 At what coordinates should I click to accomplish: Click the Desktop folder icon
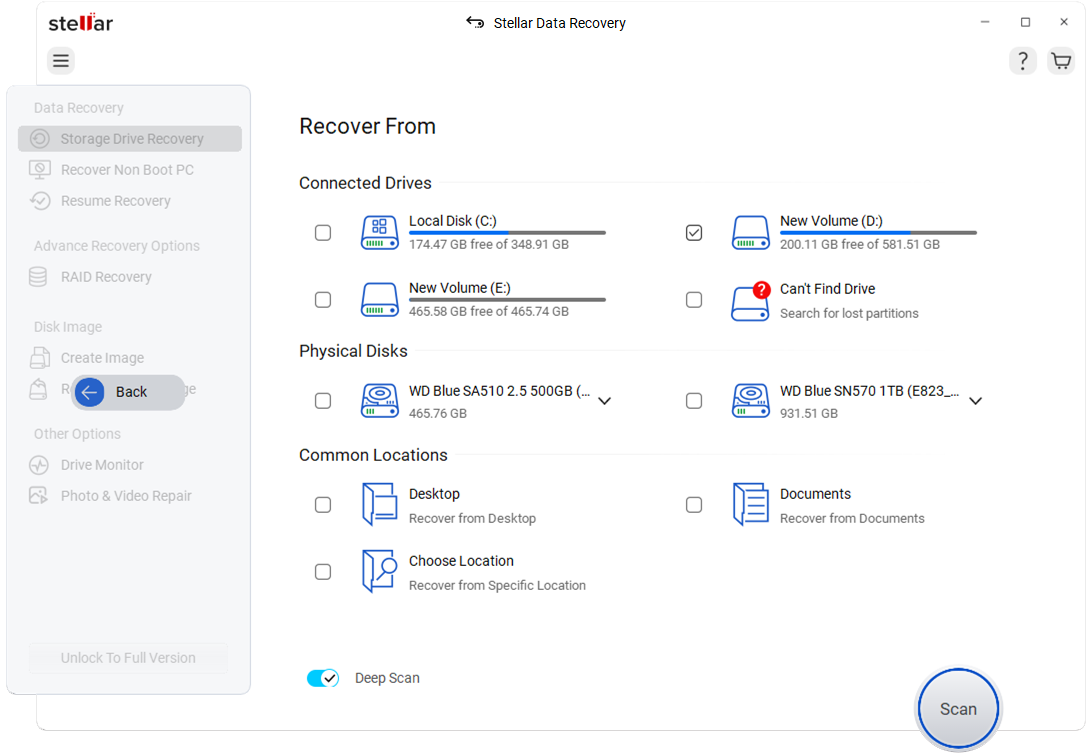(380, 504)
